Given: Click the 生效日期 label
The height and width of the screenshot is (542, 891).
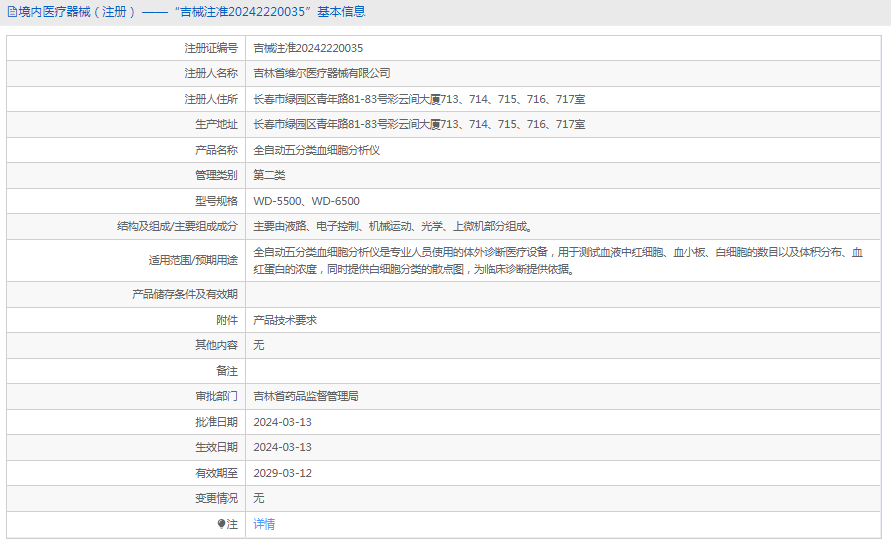Looking at the screenshot, I should pyautogui.click(x=216, y=447).
